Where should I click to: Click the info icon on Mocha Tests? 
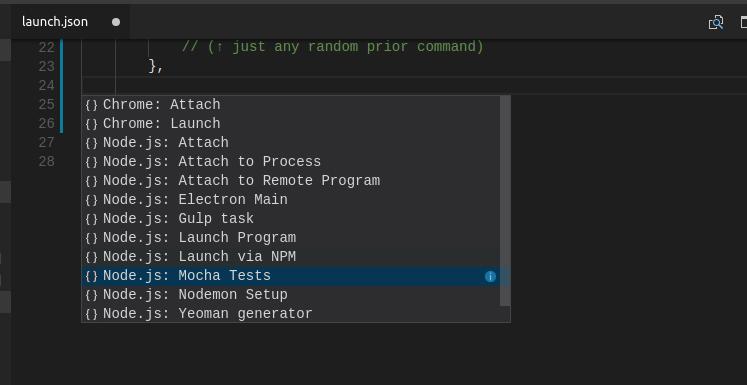coord(490,276)
